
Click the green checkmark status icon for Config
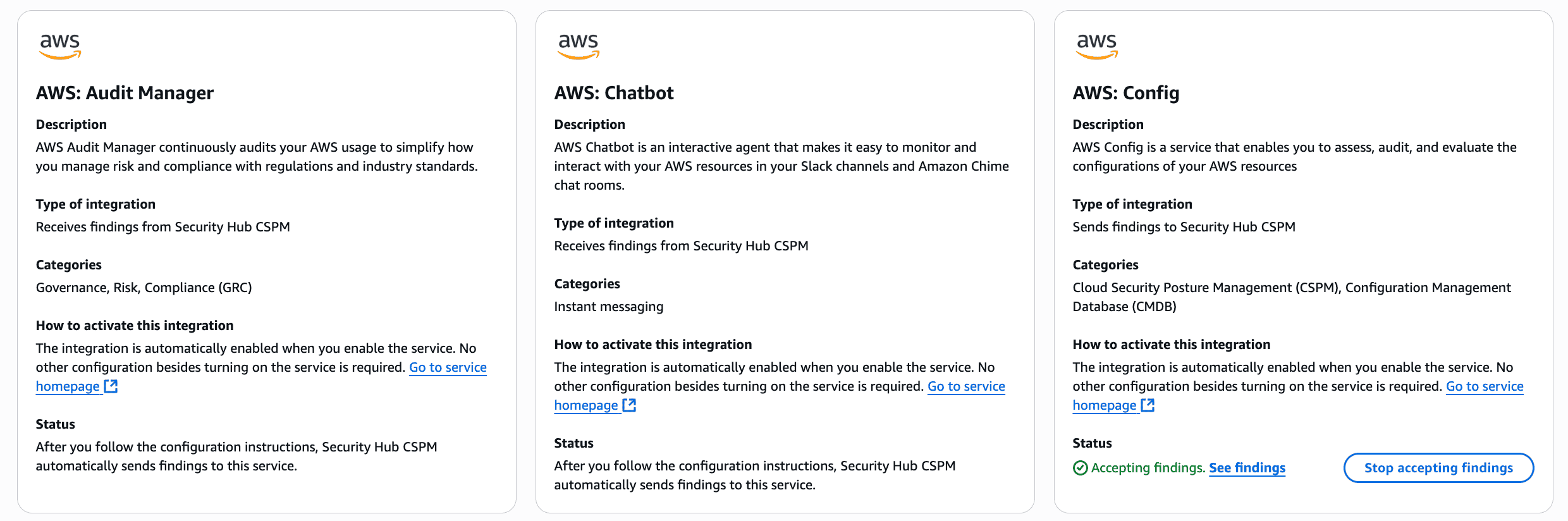pos(1081,468)
